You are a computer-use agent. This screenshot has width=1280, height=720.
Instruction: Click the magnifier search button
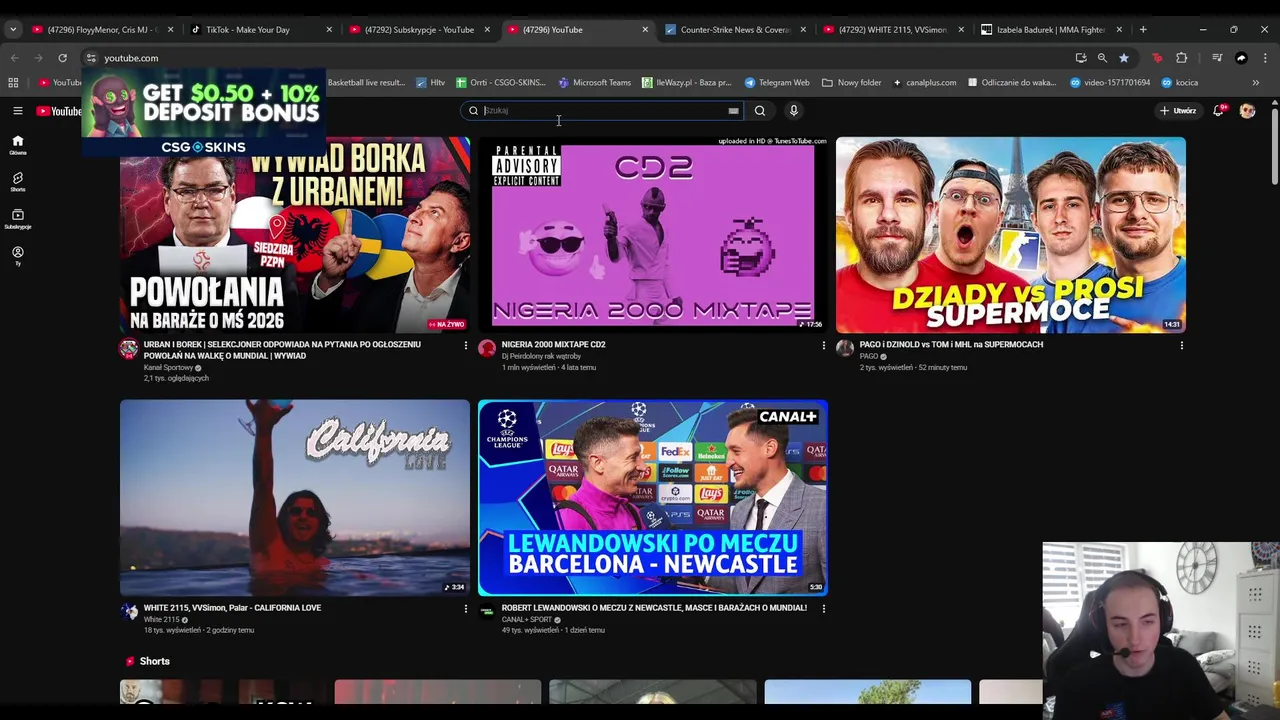(760, 111)
